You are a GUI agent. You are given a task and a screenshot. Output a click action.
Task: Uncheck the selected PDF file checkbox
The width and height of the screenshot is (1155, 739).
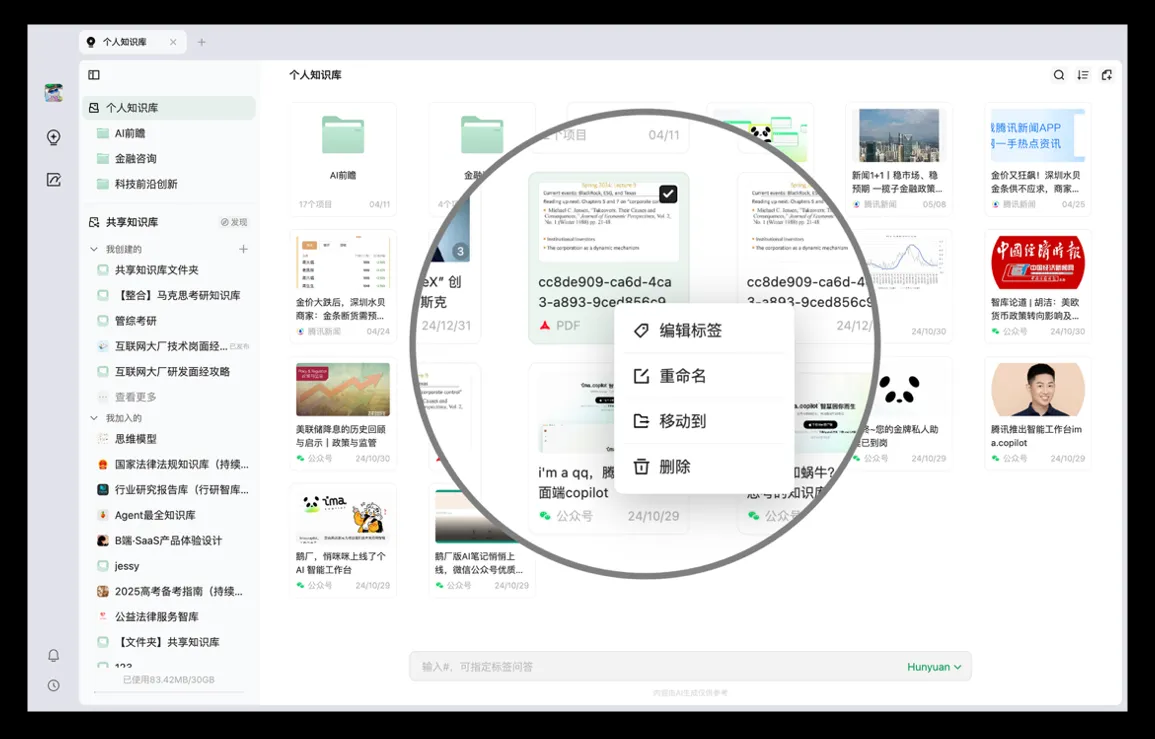point(668,194)
